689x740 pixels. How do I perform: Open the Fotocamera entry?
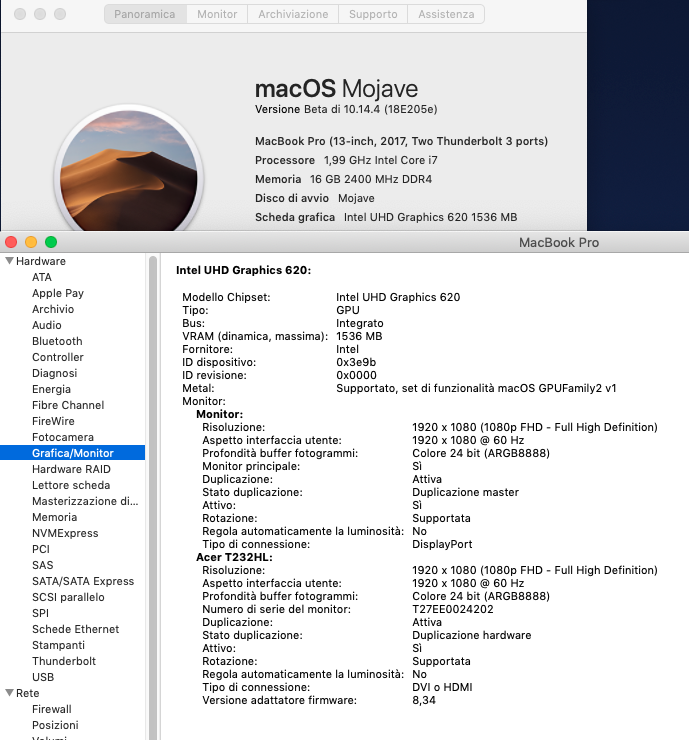click(63, 437)
